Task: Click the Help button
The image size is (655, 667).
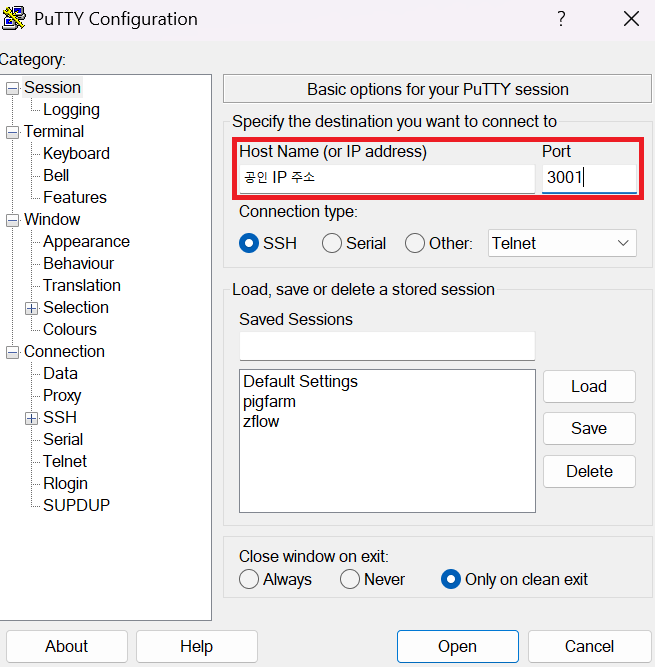Action: [196, 647]
